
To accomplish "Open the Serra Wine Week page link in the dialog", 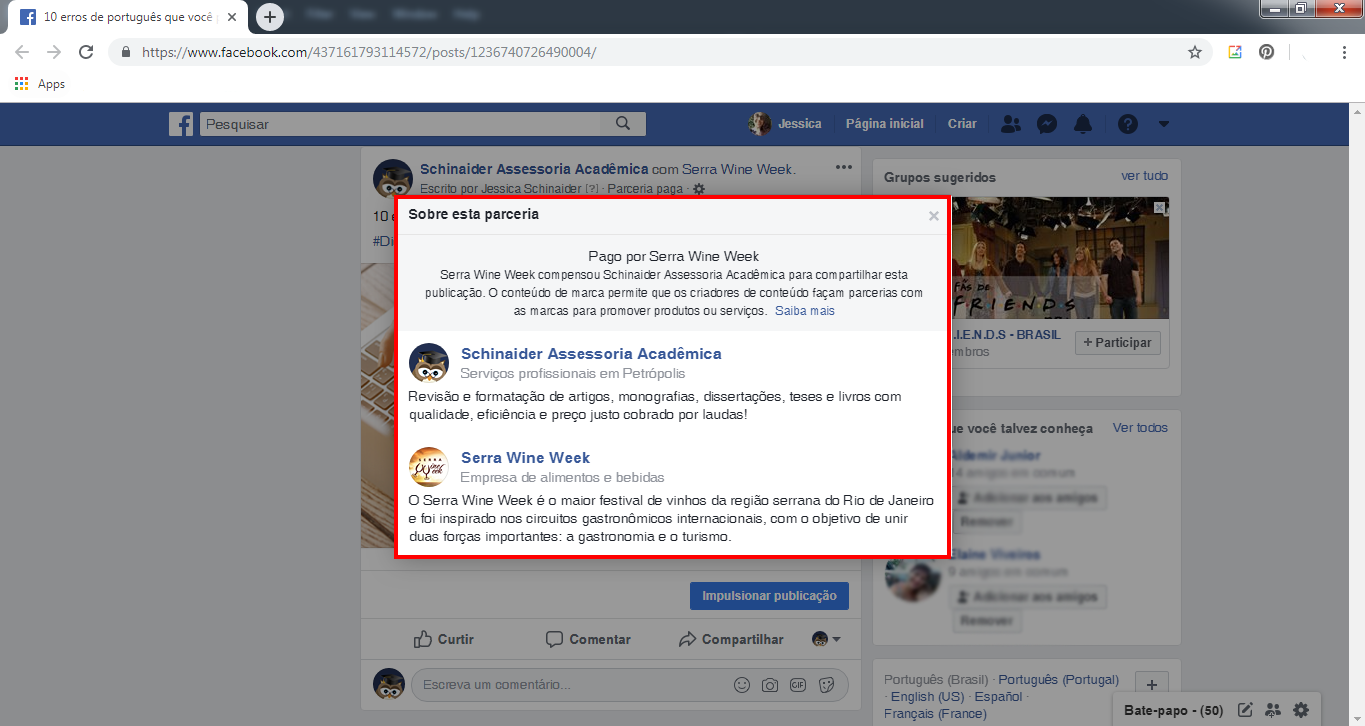I will (x=525, y=458).
